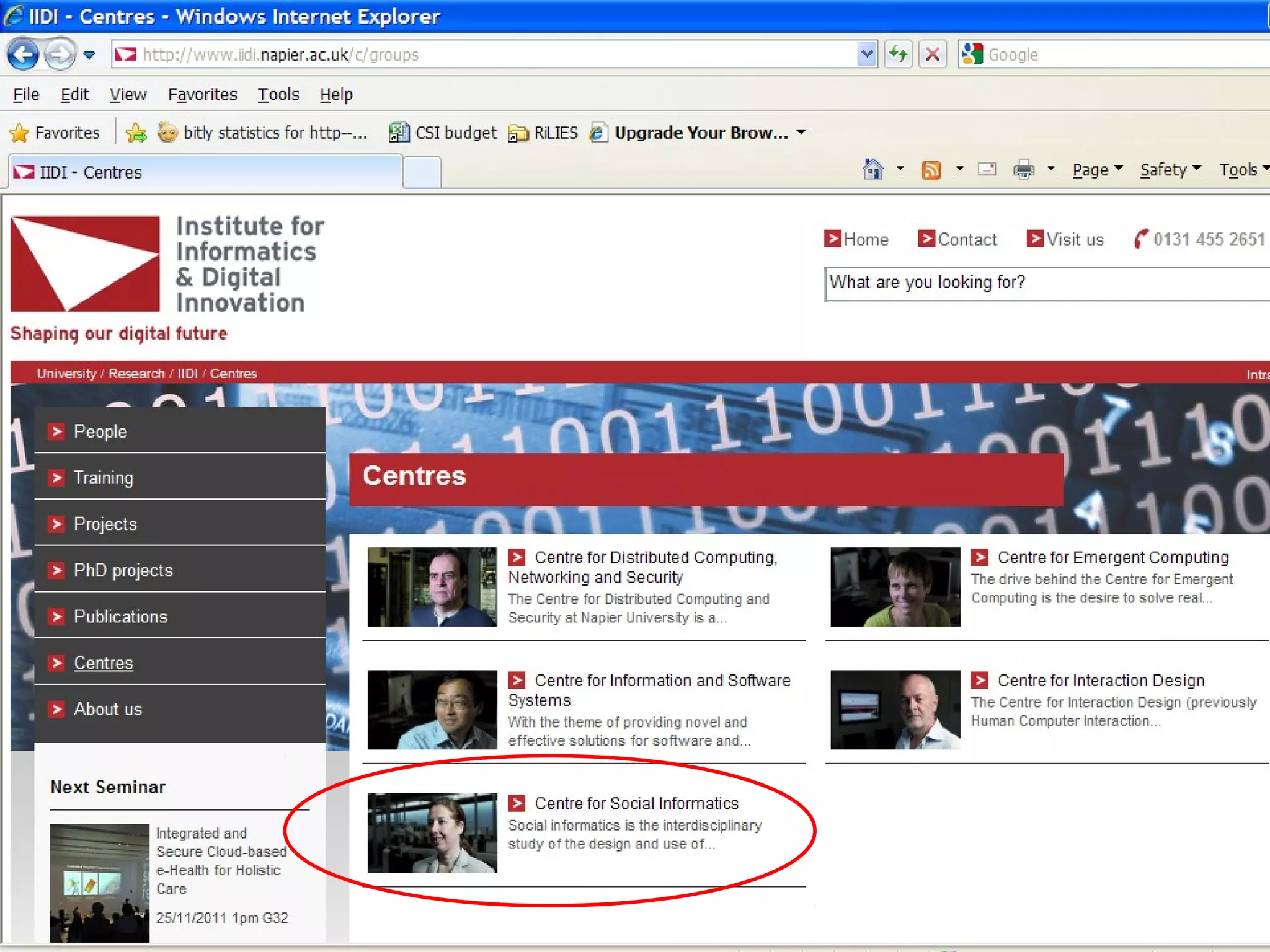Open the Favorites menu in menu bar

pyautogui.click(x=202, y=94)
